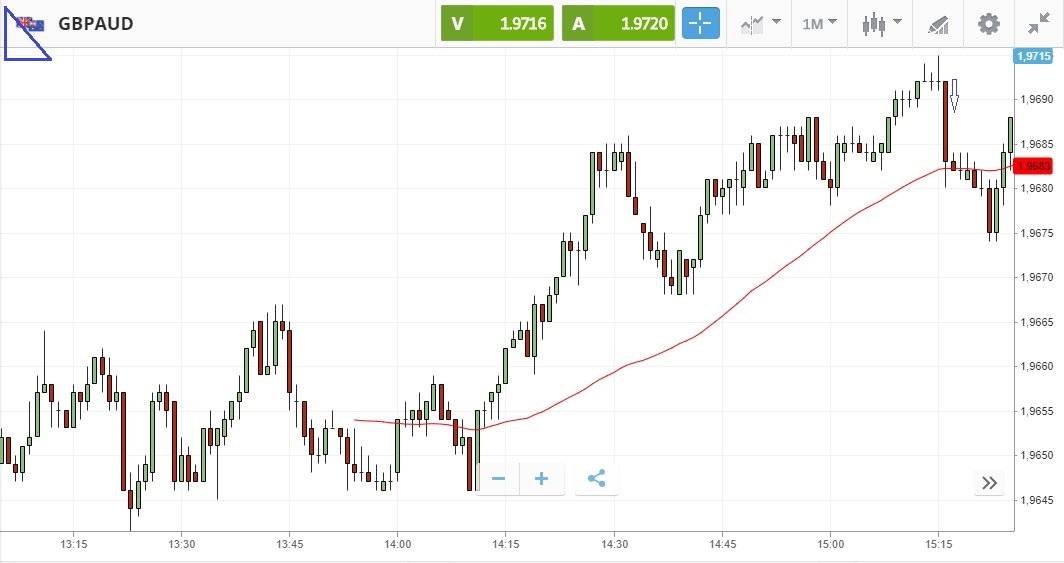Open chart settings gear

pyautogui.click(x=989, y=23)
